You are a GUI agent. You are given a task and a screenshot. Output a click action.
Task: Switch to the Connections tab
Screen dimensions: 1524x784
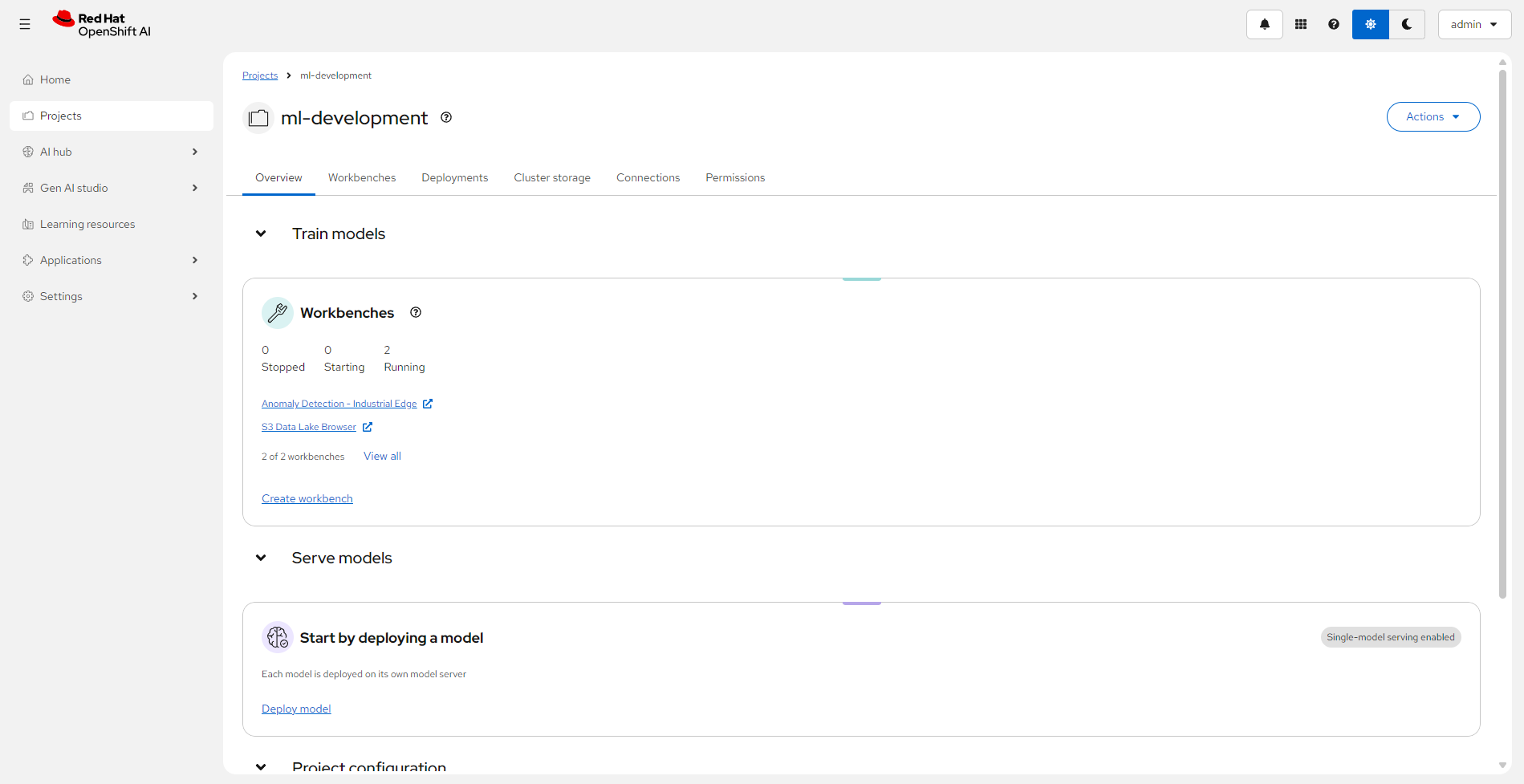tap(648, 177)
